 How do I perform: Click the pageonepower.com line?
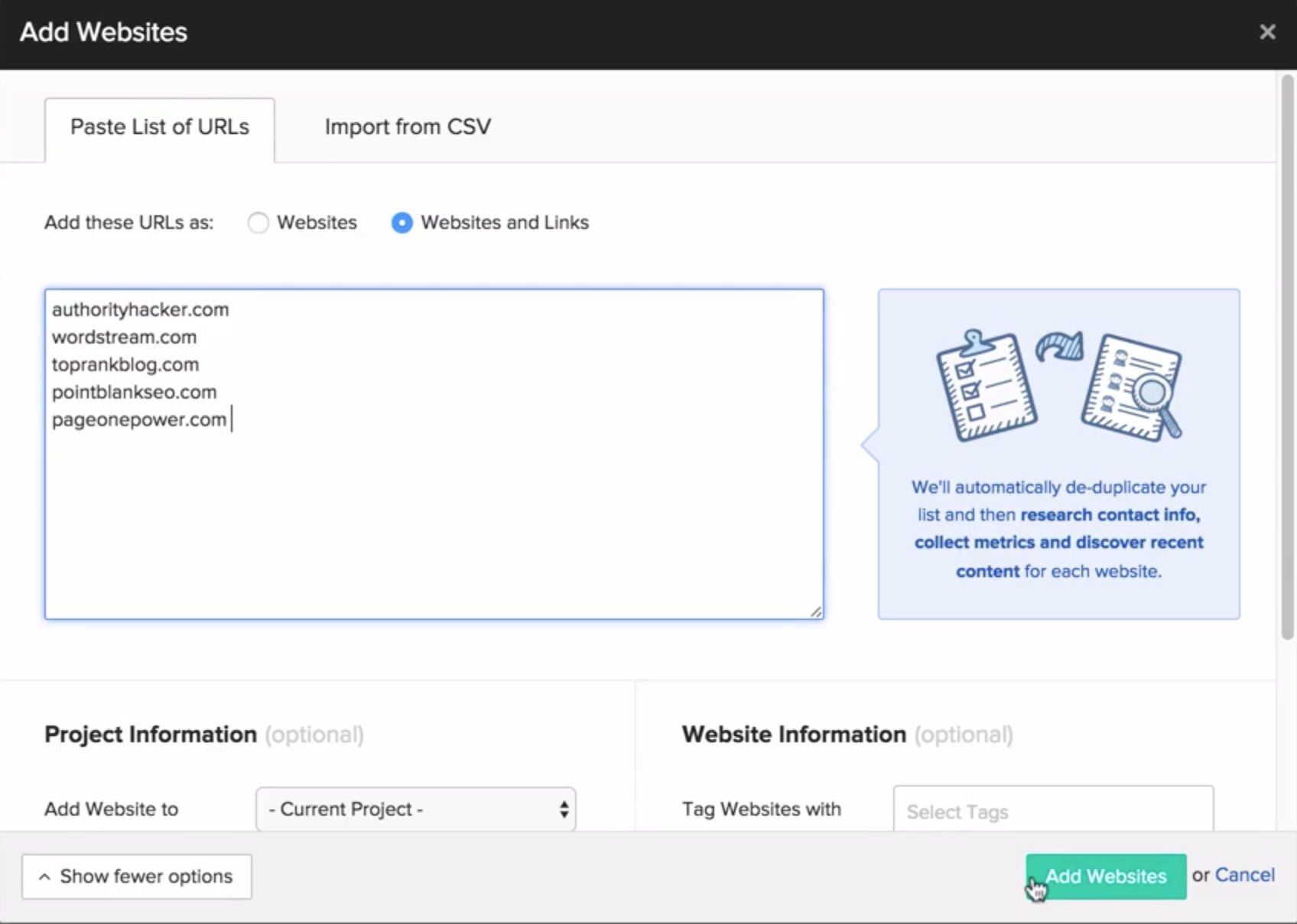click(139, 420)
